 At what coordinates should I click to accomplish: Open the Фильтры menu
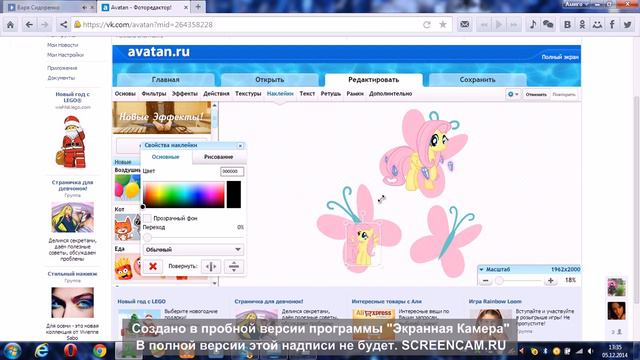(153, 94)
